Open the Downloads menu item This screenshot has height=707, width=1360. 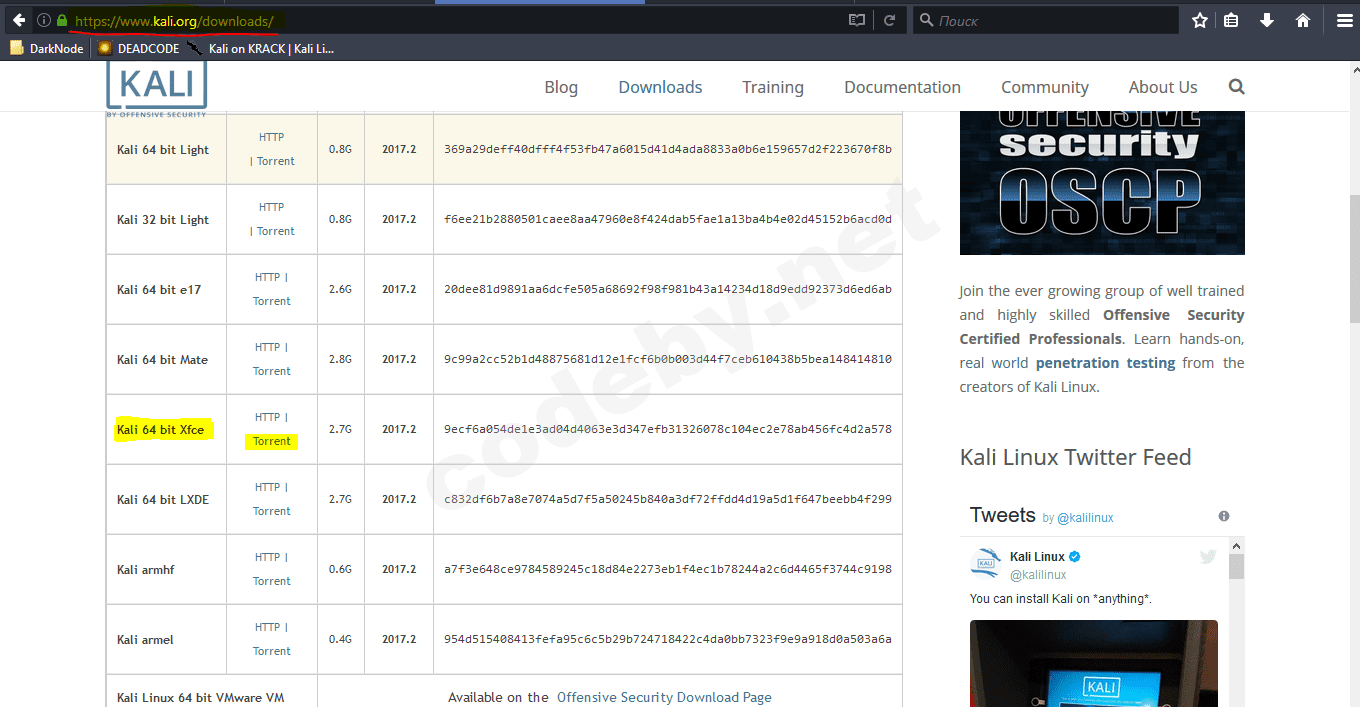660,87
